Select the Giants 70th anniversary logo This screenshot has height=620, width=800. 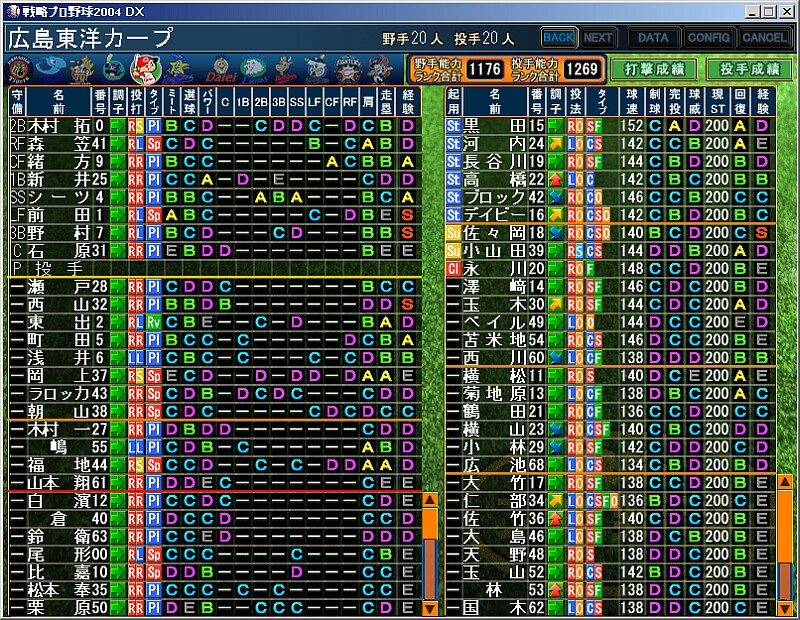pyautogui.click(x=83, y=69)
